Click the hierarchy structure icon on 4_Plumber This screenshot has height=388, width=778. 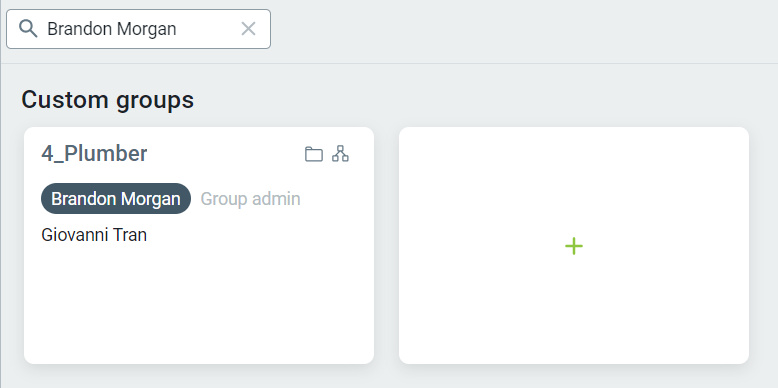pos(340,154)
